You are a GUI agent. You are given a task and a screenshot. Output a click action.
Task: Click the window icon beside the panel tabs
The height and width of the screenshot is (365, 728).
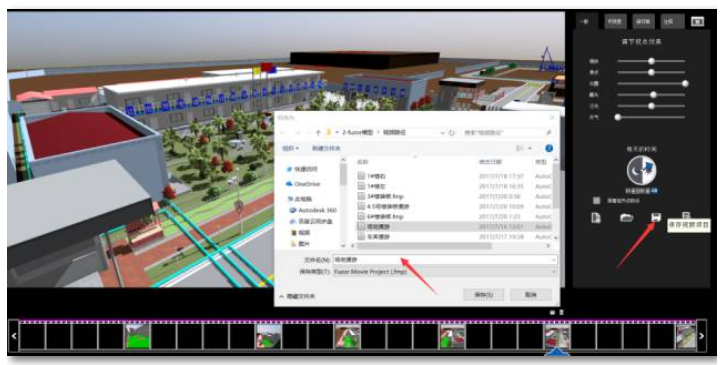point(697,21)
